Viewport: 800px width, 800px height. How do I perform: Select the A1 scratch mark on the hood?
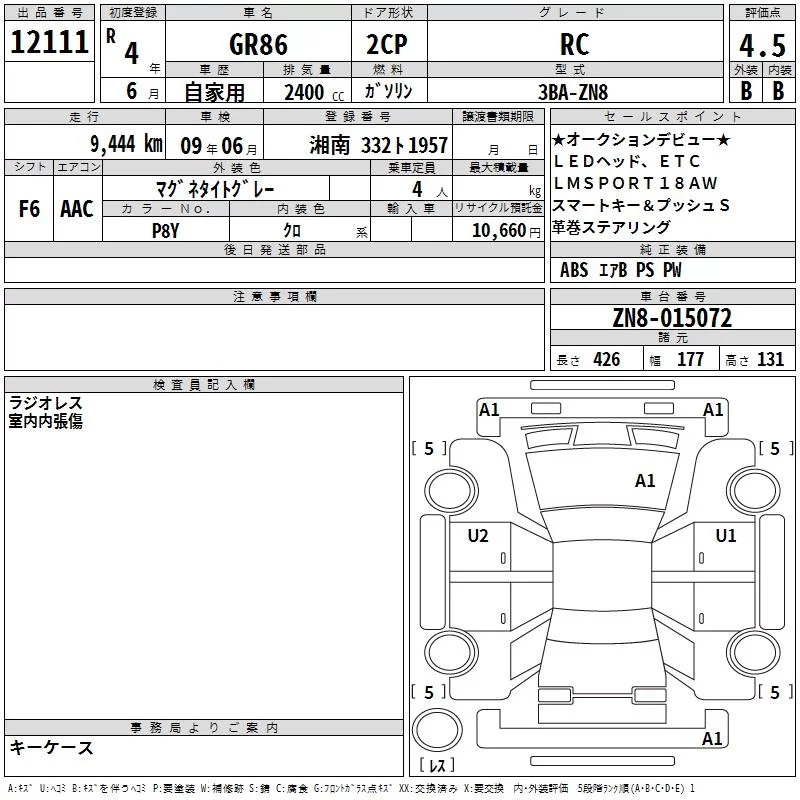pyautogui.click(x=645, y=481)
